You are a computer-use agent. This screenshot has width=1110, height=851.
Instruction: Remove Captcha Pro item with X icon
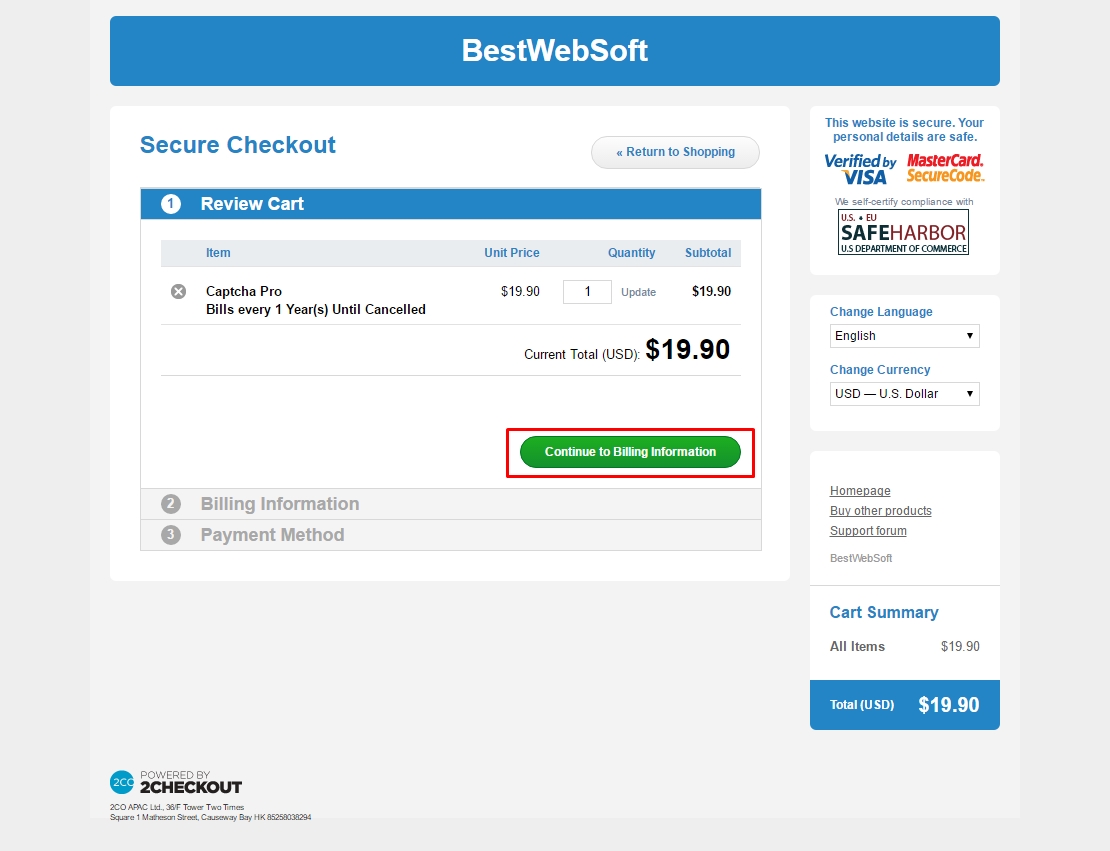(178, 292)
